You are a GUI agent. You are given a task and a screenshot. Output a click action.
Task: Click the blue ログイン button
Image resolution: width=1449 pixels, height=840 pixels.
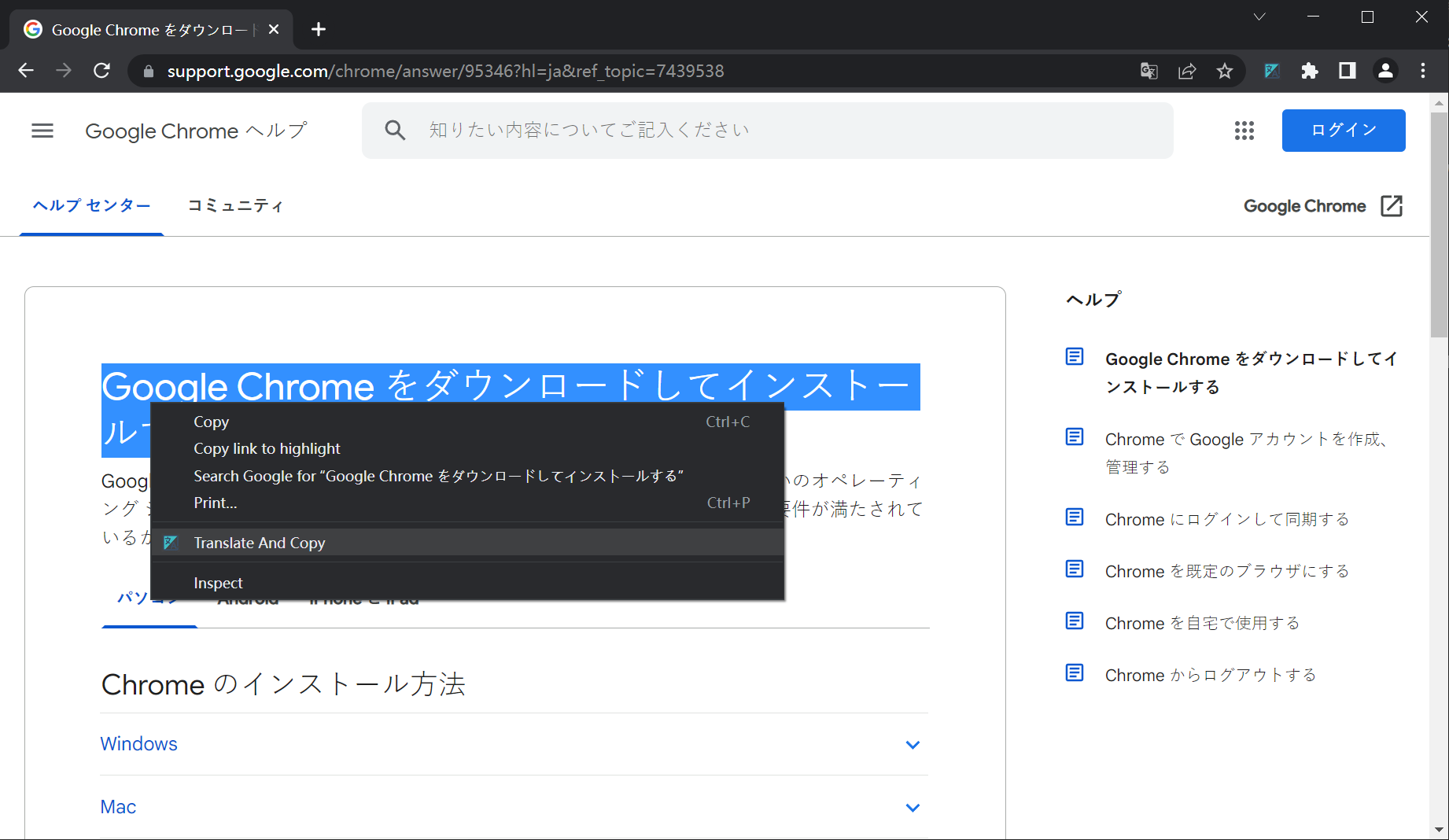pyautogui.click(x=1344, y=131)
